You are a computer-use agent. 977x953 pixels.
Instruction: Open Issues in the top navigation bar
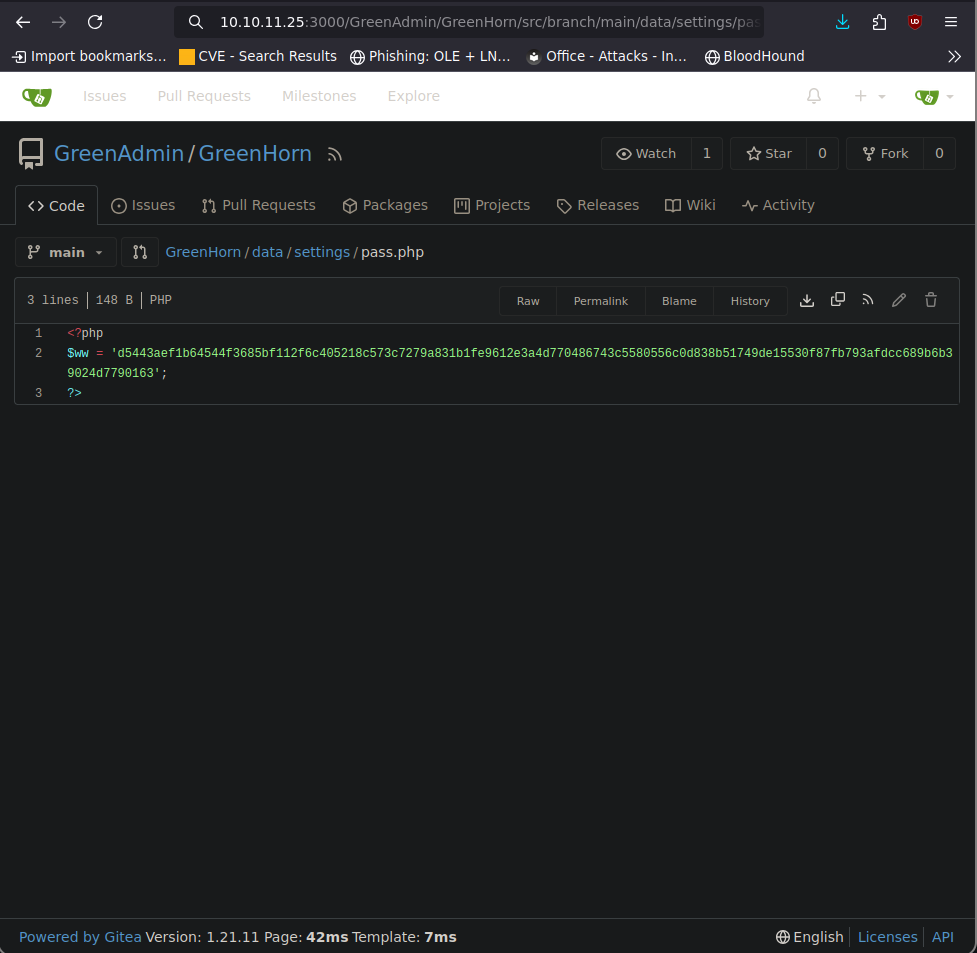(105, 96)
